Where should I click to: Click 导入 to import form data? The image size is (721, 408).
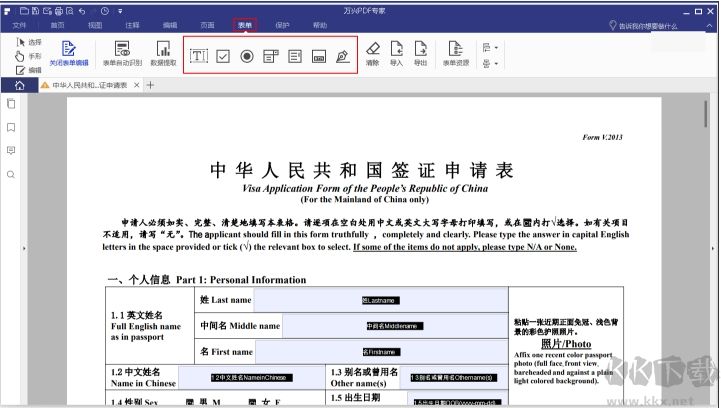click(396, 53)
